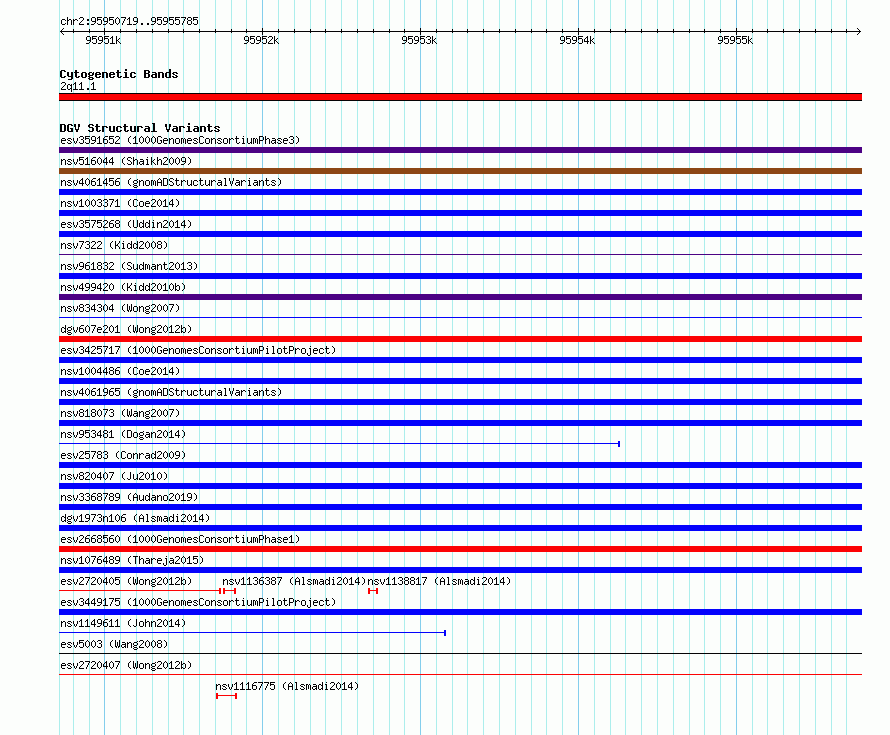Open variant esv5003 (Wang2008) label
This screenshot has width=890, height=735.
[114, 644]
